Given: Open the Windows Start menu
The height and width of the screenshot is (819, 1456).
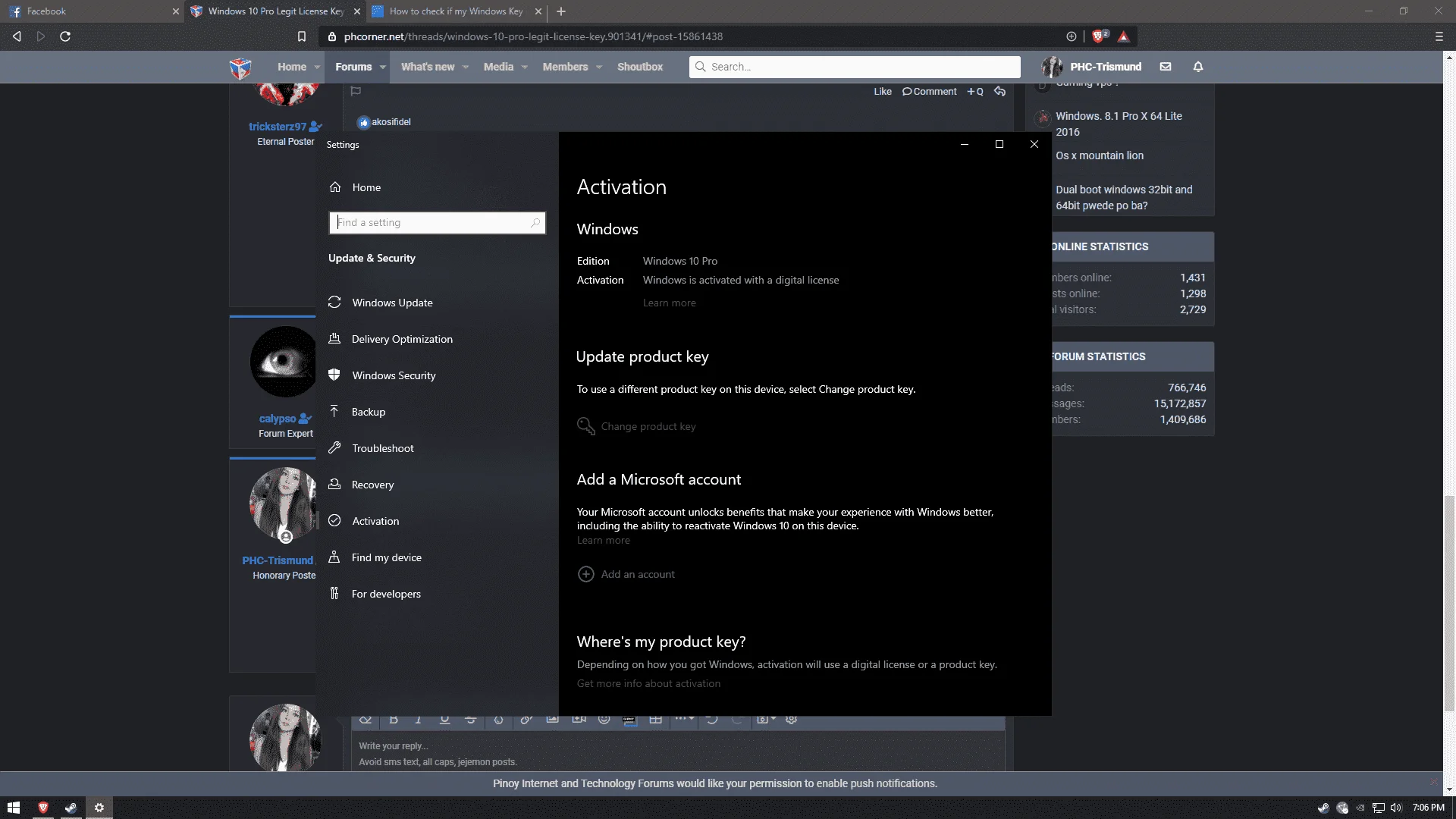Looking at the screenshot, I should click(x=14, y=808).
